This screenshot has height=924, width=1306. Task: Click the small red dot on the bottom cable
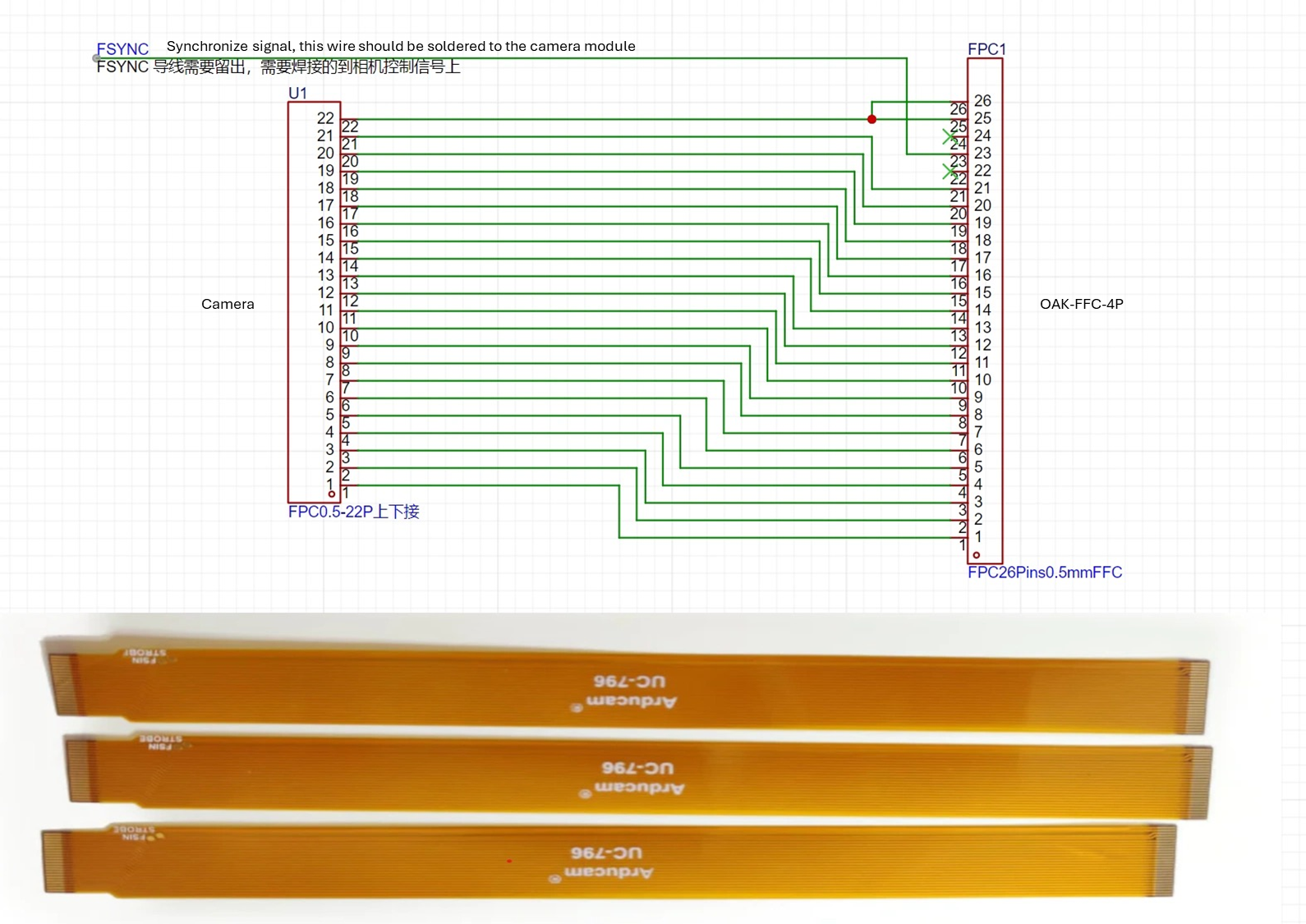tap(509, 861)
